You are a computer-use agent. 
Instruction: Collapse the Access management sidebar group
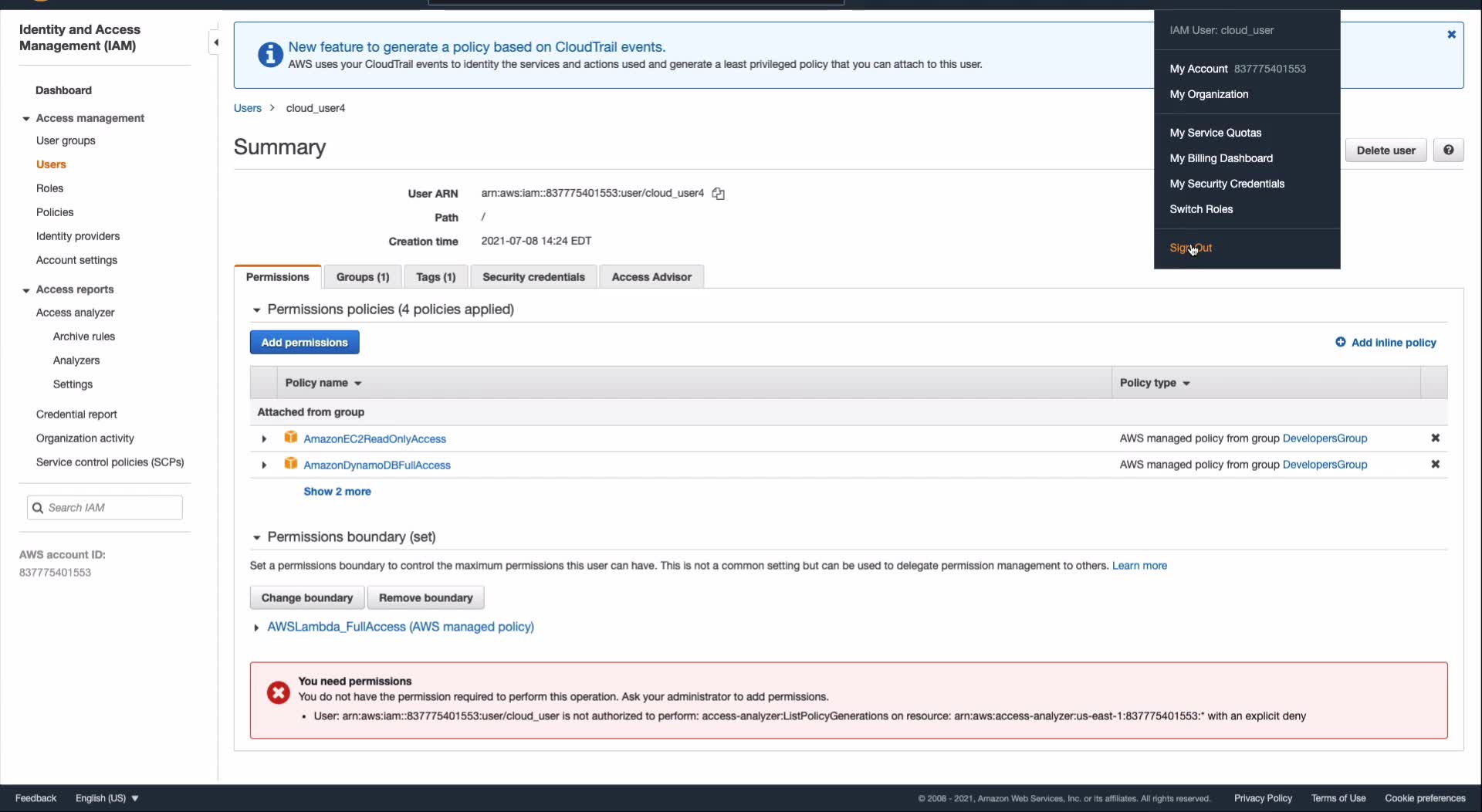tap(25, 119)
